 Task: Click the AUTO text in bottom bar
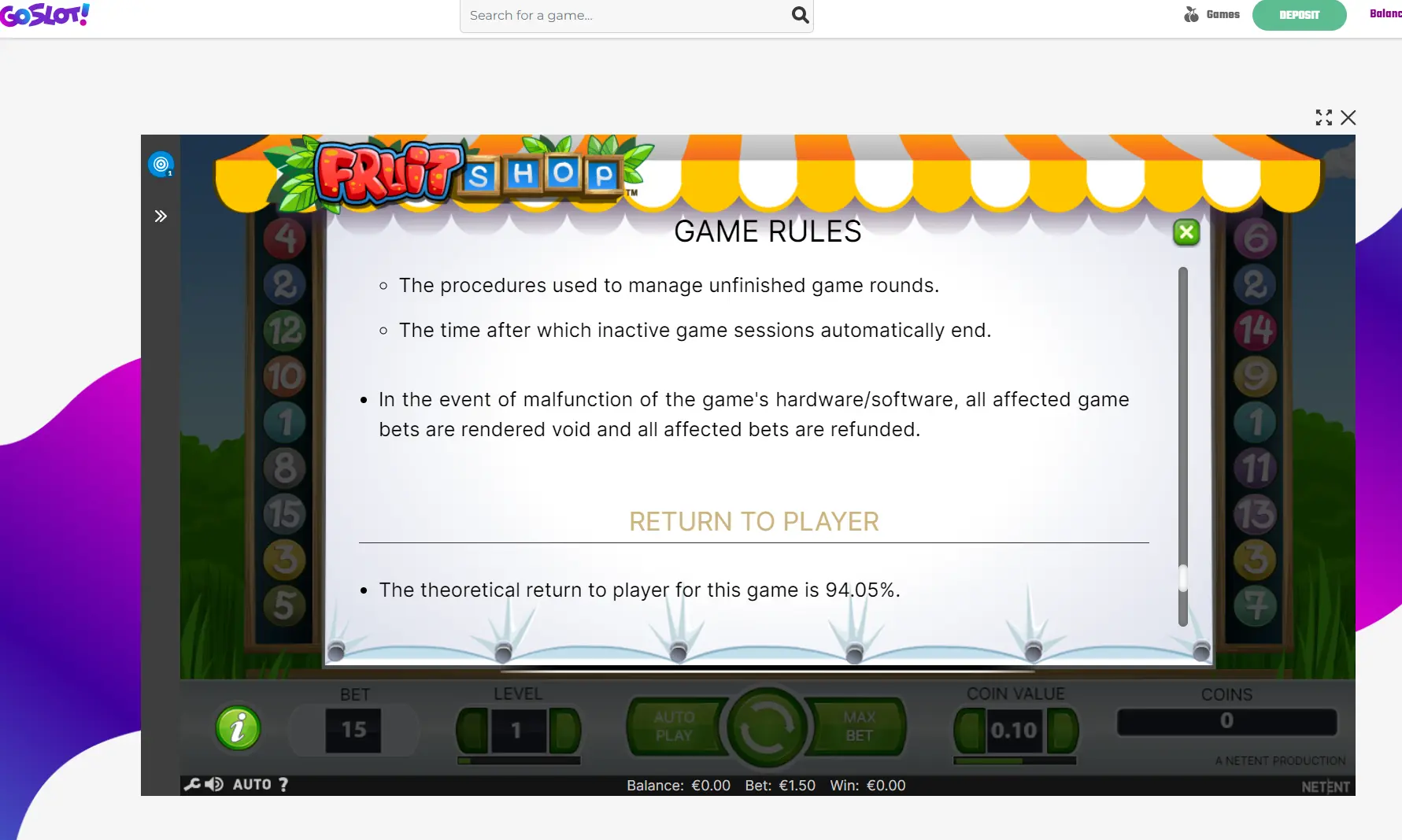click(x=252, y=784)
